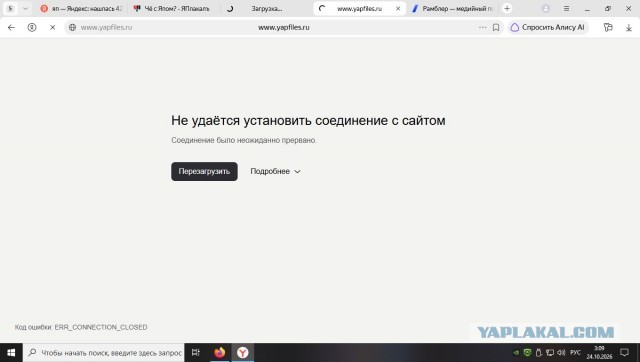Click the Соединение было неожиданно прервано text

(x=244, y=140)
